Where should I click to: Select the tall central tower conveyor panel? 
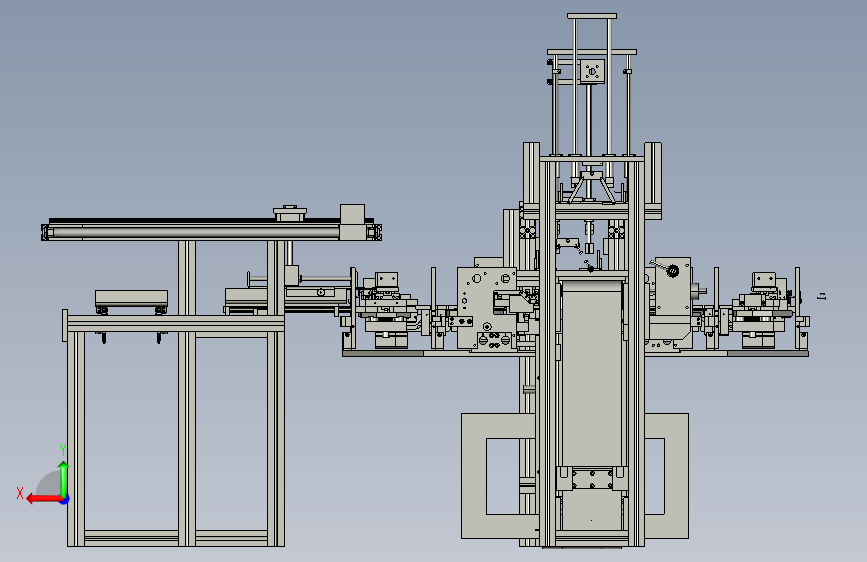click(x=592, y=373)
